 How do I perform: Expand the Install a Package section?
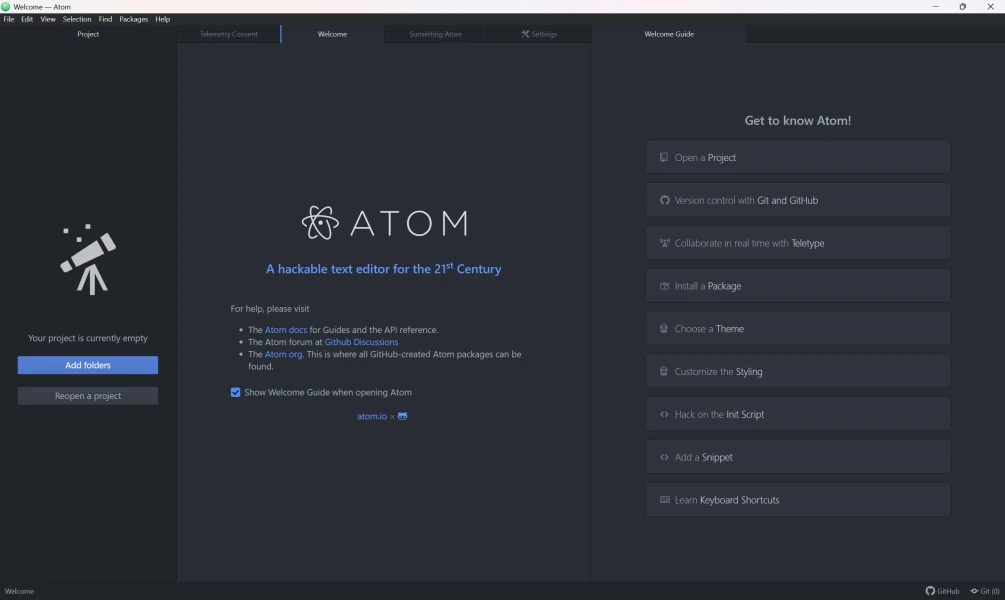coord(797,286)
